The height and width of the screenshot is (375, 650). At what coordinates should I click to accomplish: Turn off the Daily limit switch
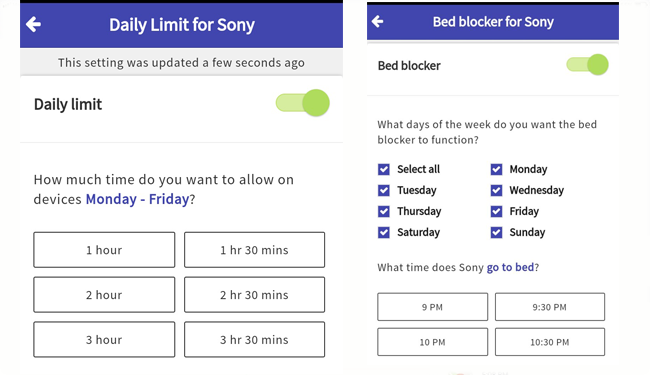(303, 103)
